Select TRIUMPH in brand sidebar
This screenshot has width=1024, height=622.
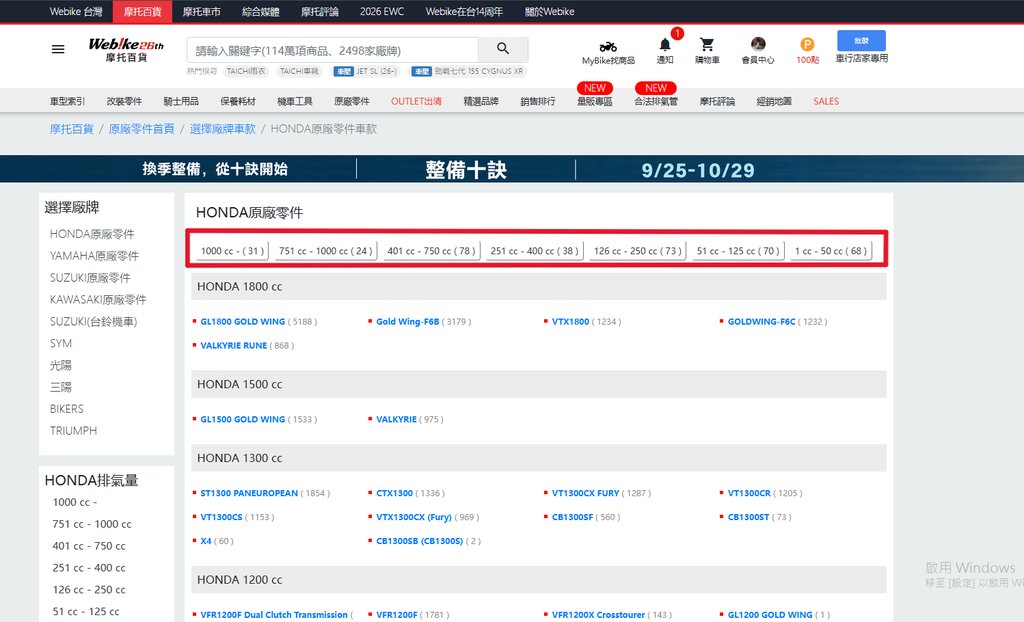73,431
